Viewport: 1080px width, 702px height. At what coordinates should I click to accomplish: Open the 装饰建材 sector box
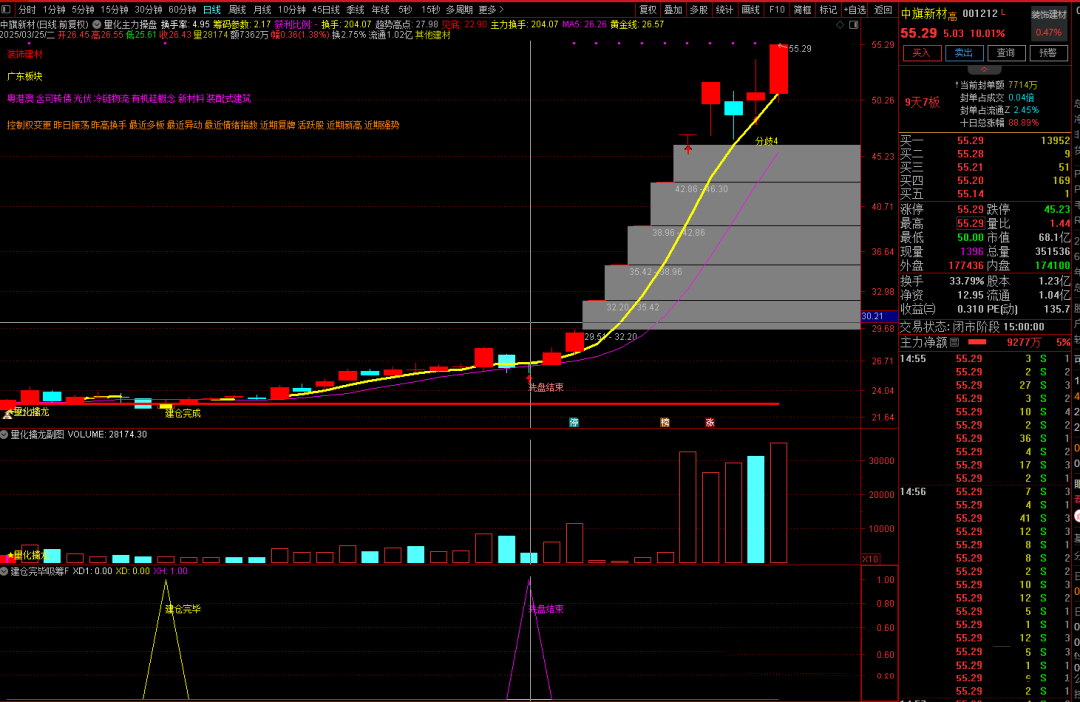1048,14
